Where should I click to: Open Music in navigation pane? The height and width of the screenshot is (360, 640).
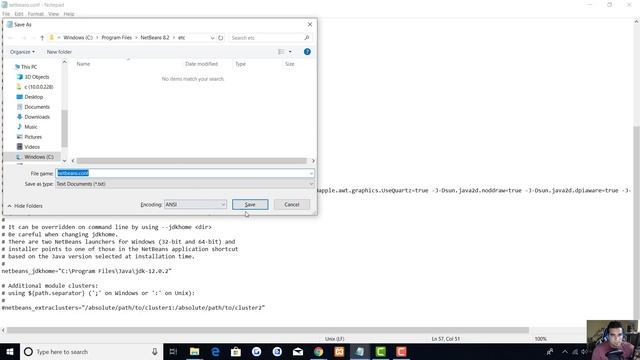(31, 127)
